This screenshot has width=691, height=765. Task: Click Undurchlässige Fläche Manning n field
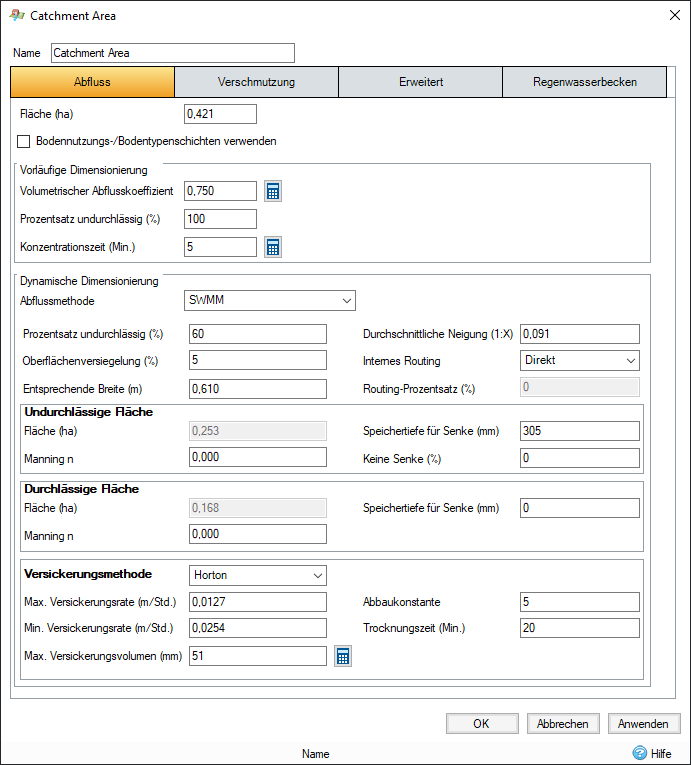click(x=258, y=457)
